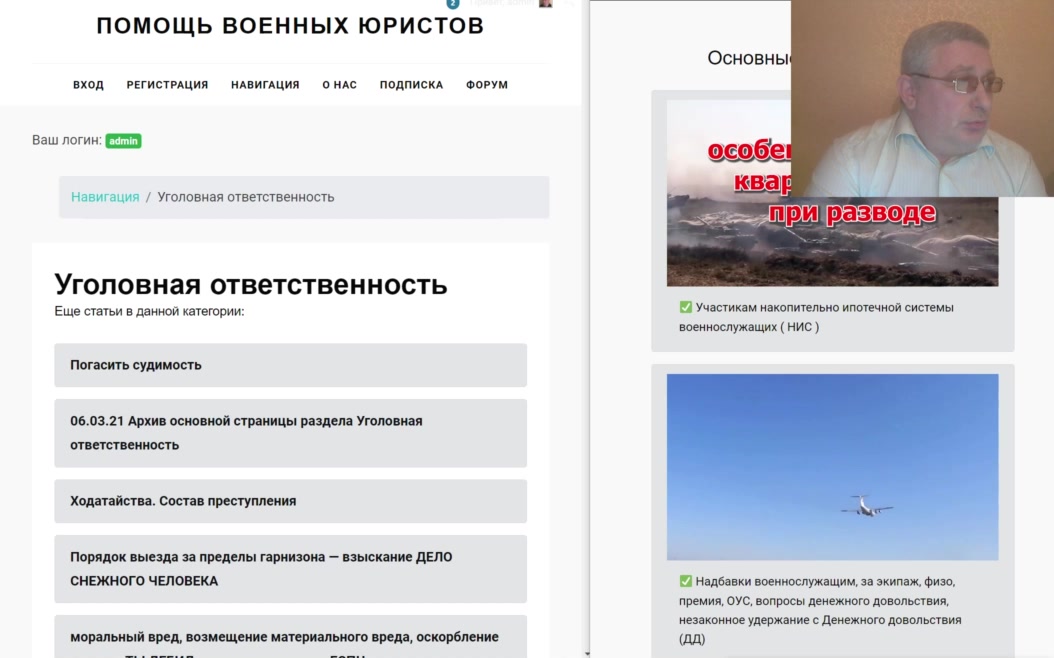Open '06.03.21 Архив основной страницы' article
Image resolution: width=1054 pixels, height=658 pixels.
tap(290, 433)
